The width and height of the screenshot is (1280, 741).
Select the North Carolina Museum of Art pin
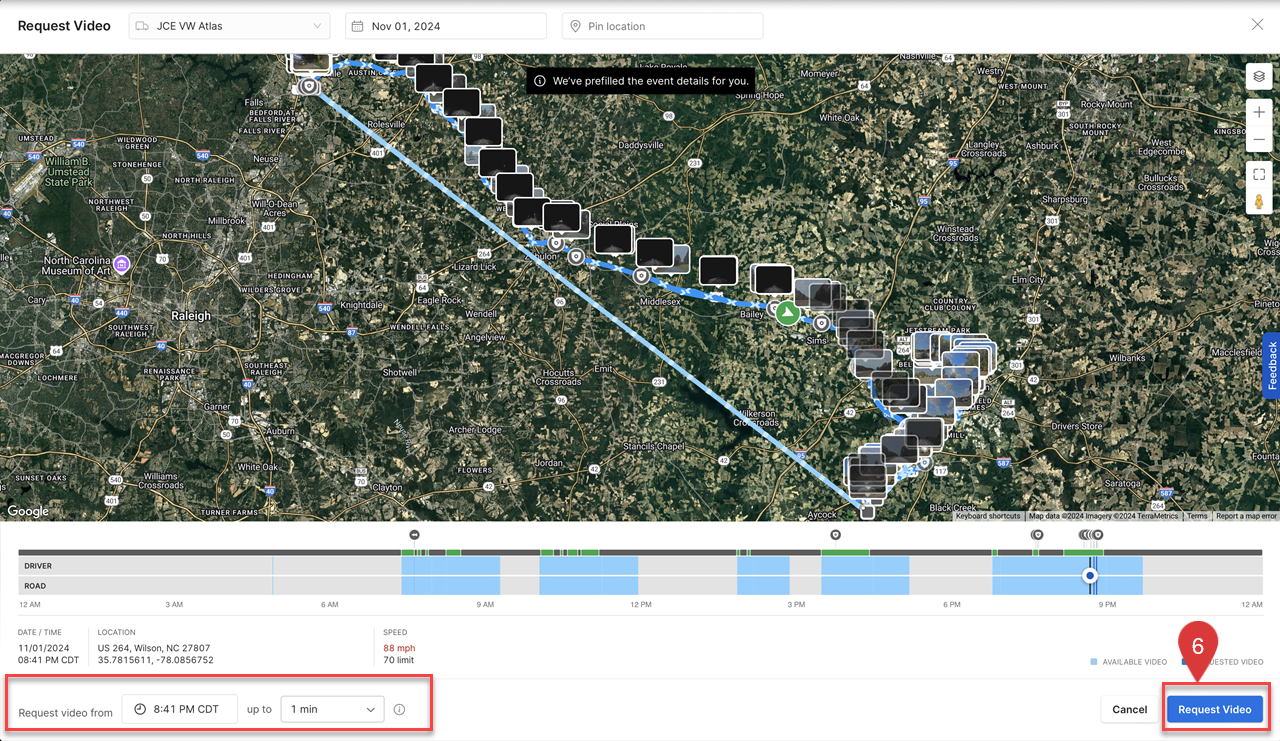(121, 264)
